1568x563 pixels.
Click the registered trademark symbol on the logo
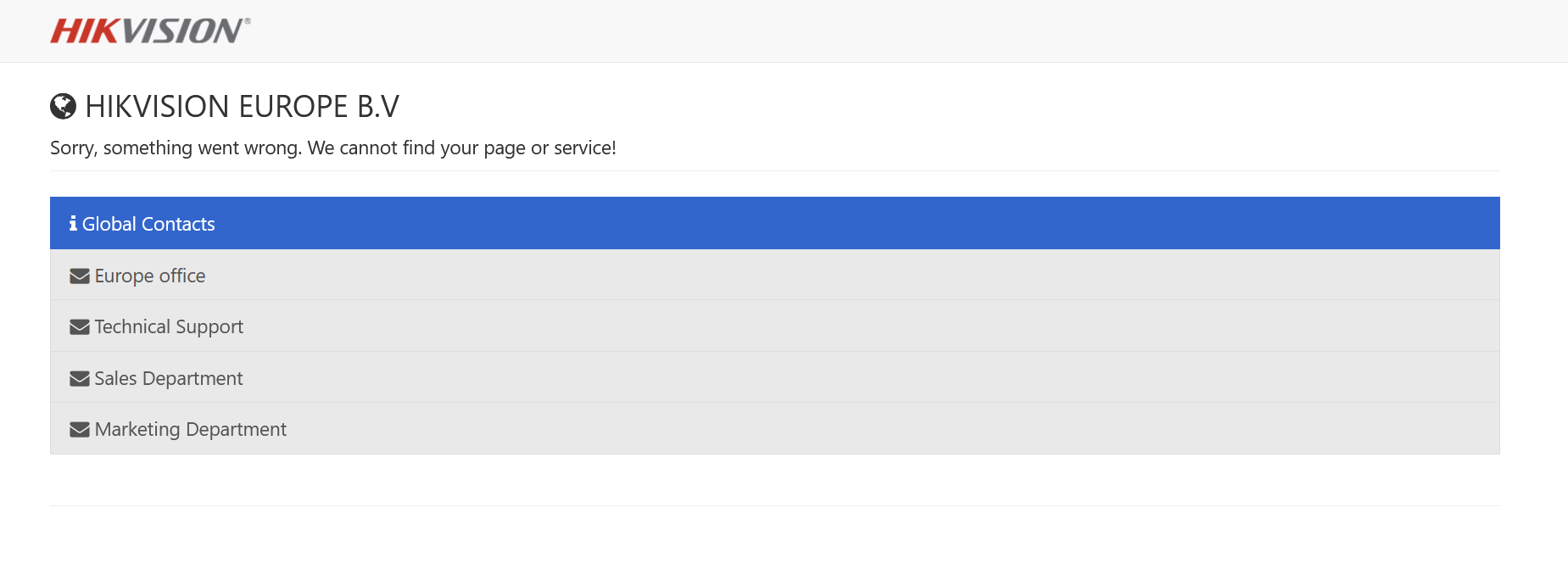click(248, 21)
